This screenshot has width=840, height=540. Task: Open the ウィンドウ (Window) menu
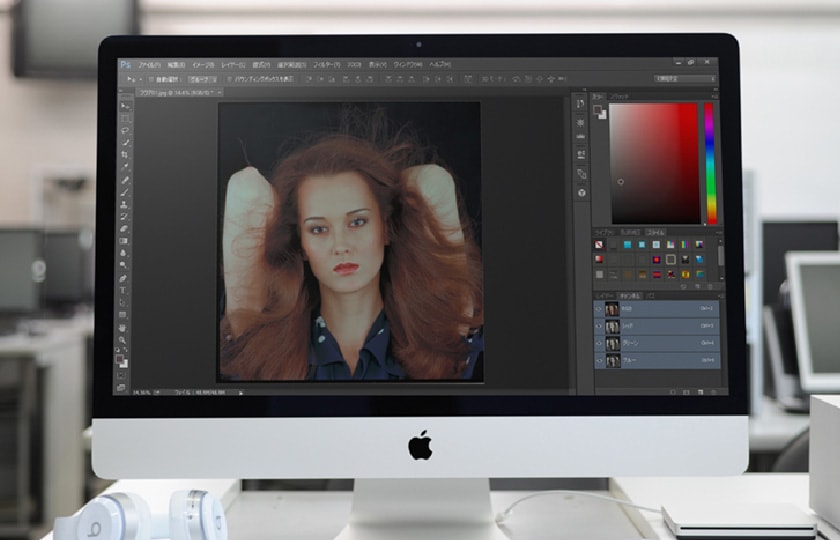click(x=408, y=65)
